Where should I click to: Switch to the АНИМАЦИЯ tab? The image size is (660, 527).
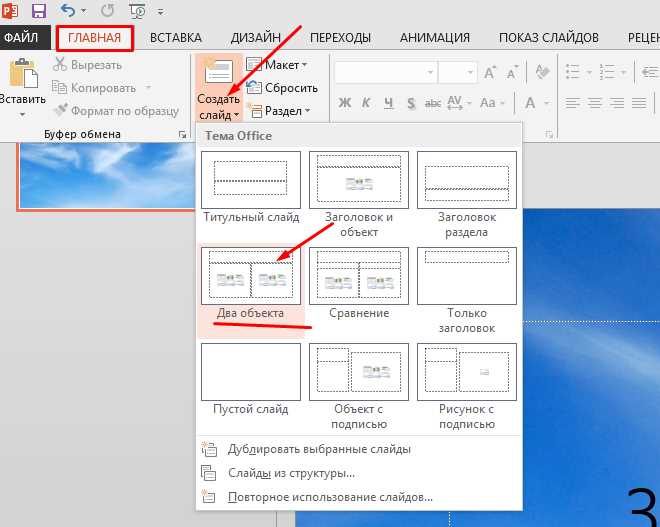435,38
